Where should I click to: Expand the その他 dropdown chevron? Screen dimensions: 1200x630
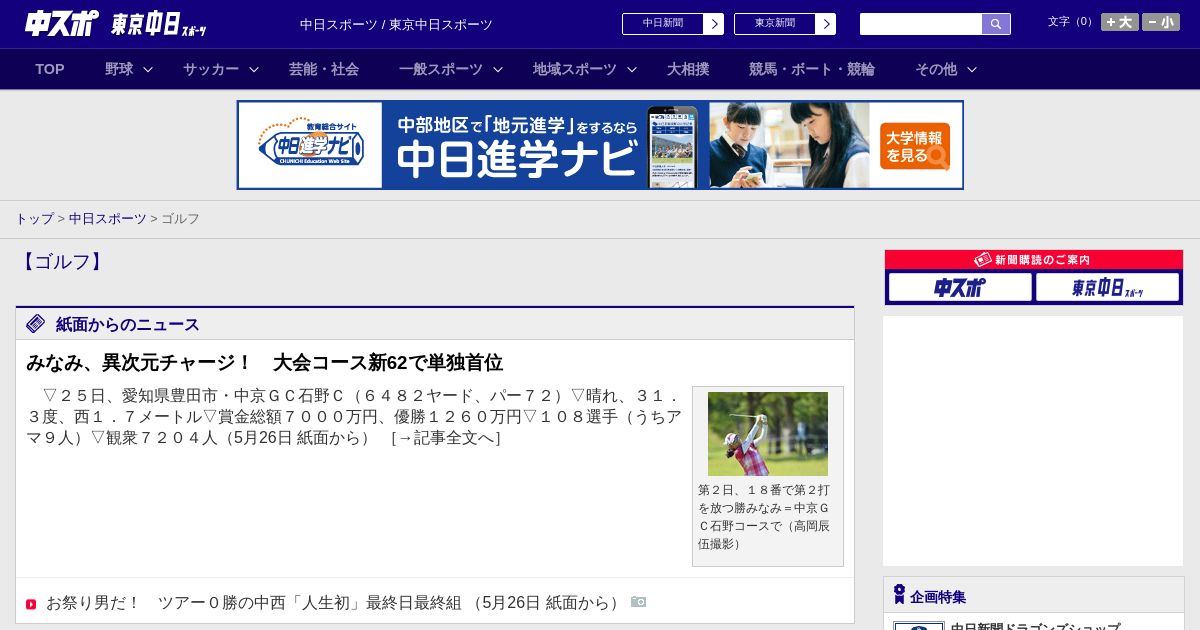(972, 69)
